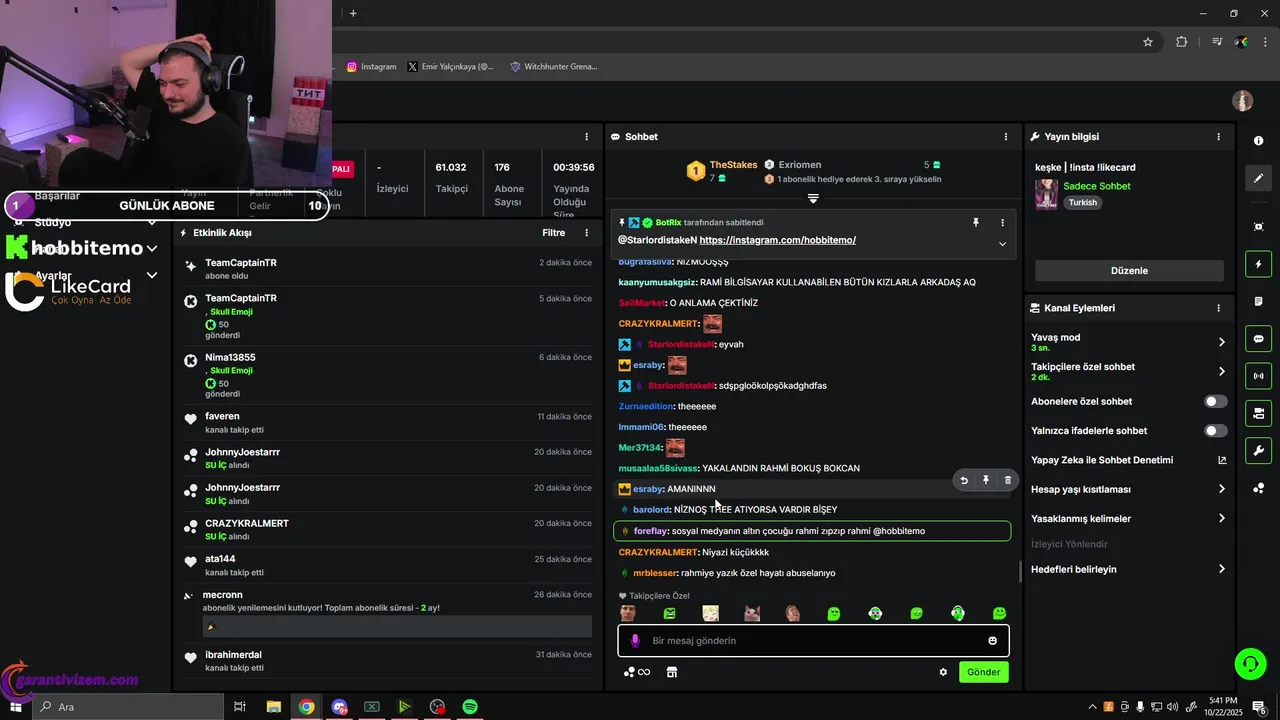The width and height of the screenshot is (1280, 720).
Task: Open pinned BotRix message options menu
Action: pos(1002,223)
